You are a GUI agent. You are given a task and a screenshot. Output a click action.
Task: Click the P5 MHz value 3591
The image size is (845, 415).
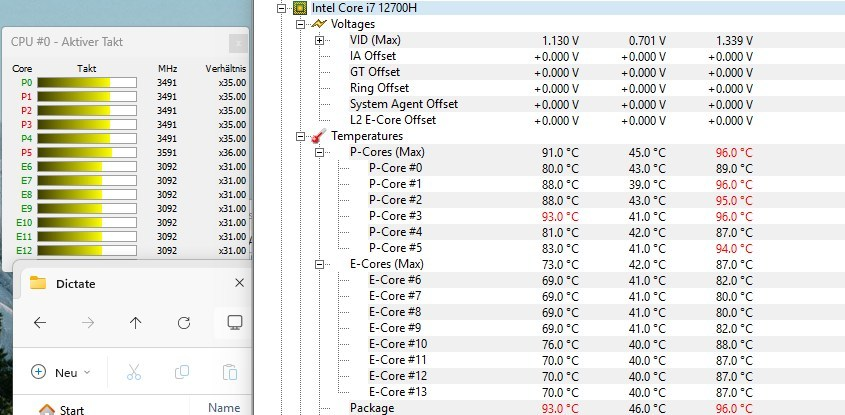[167, 153]
